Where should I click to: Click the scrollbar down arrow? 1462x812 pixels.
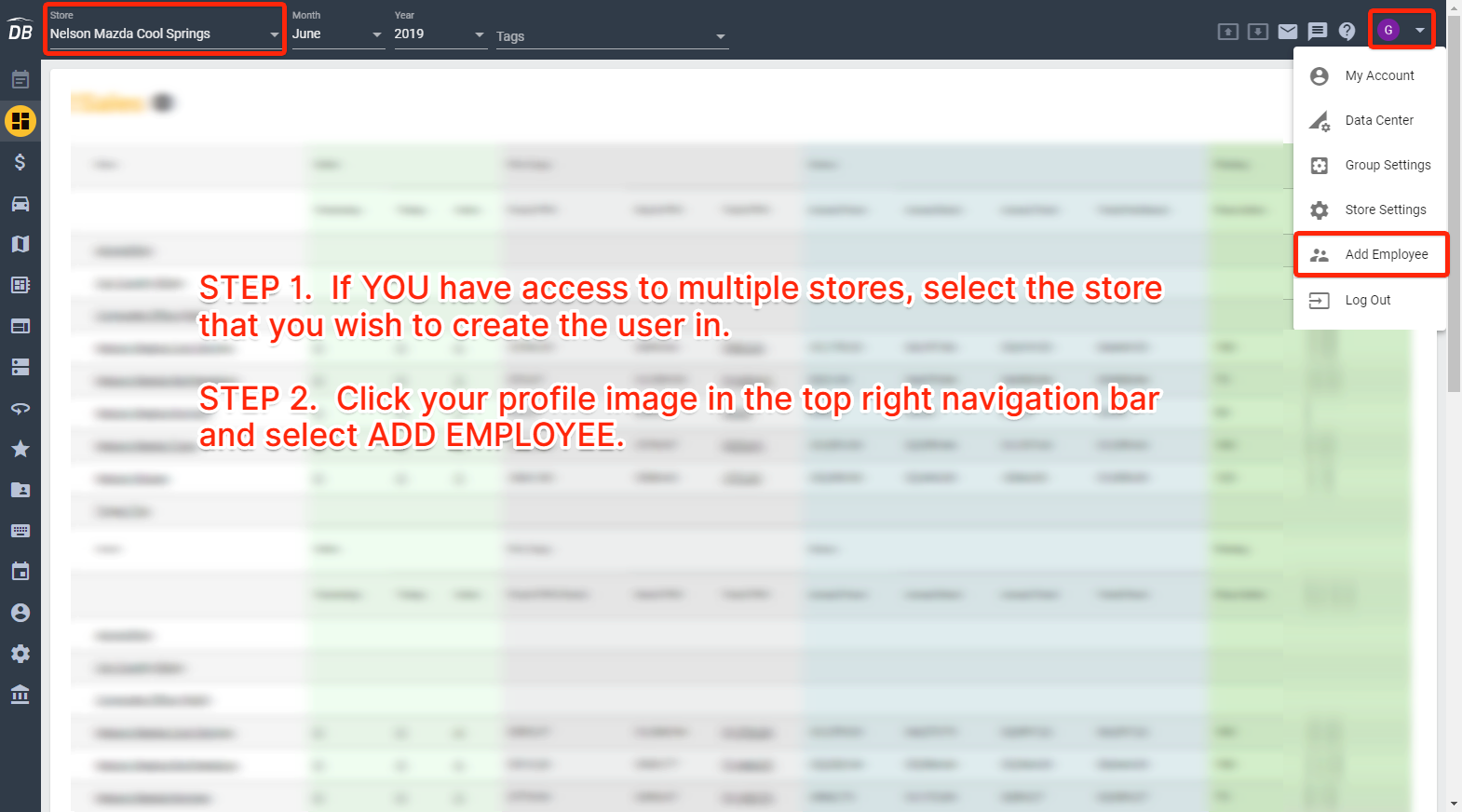[1455, 804]
